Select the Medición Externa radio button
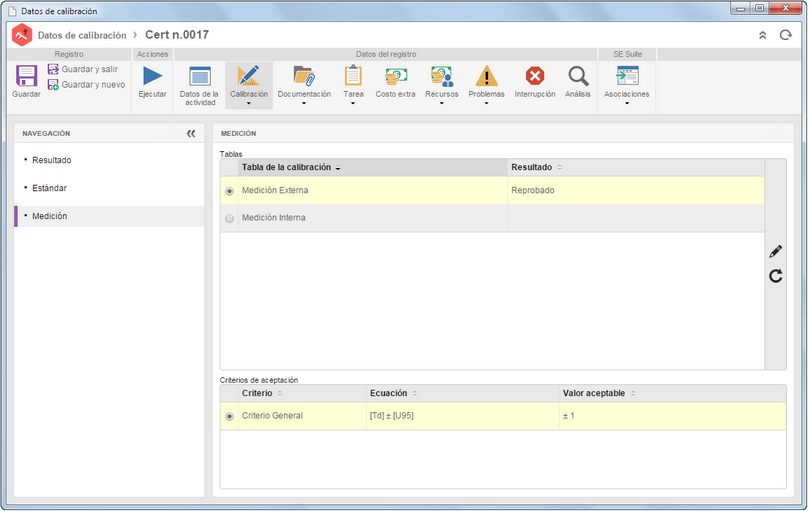This screenshot has height=511, width=808. (x=229, y=191)
